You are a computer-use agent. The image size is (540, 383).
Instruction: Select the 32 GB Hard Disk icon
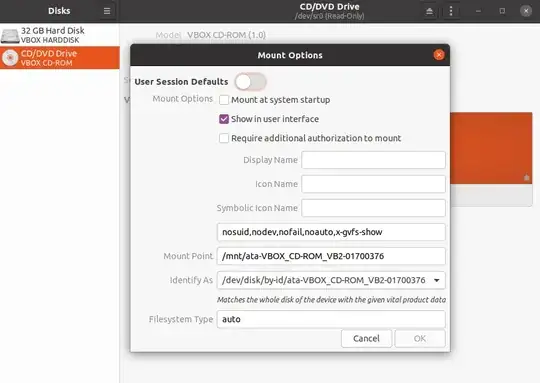[x=10, y=36]
